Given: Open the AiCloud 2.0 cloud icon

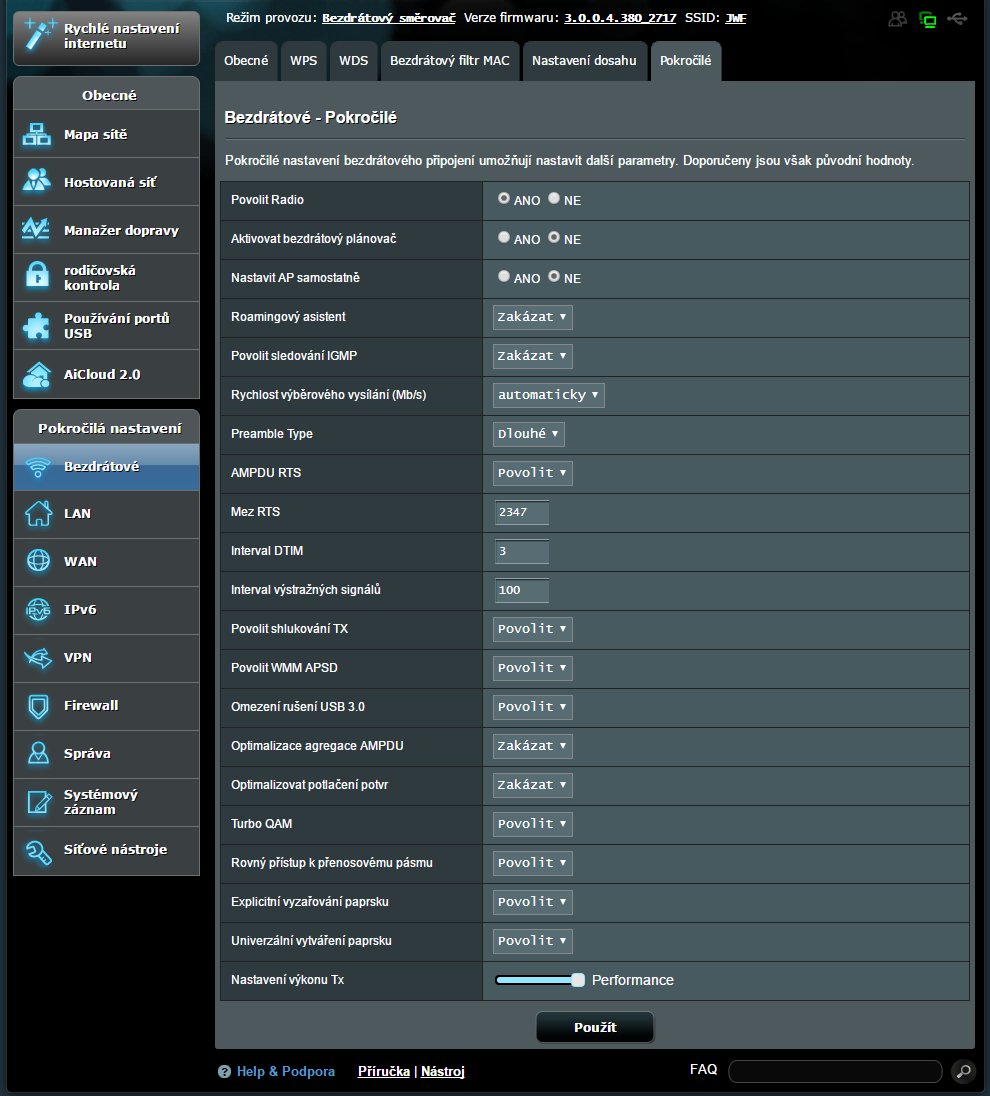Looking at the screenshot, I should click(x=37, y=374).
